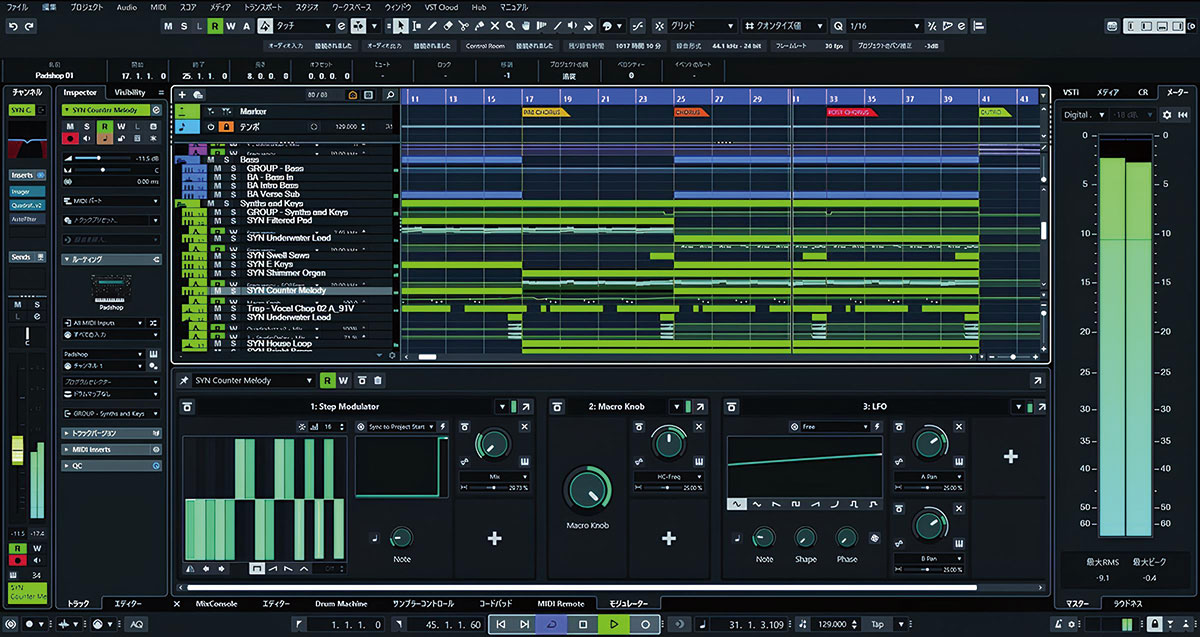Viewport: 1200px width, 637px height.
Task: Open the meter panel settings gear
Action: coord(1166,115)
